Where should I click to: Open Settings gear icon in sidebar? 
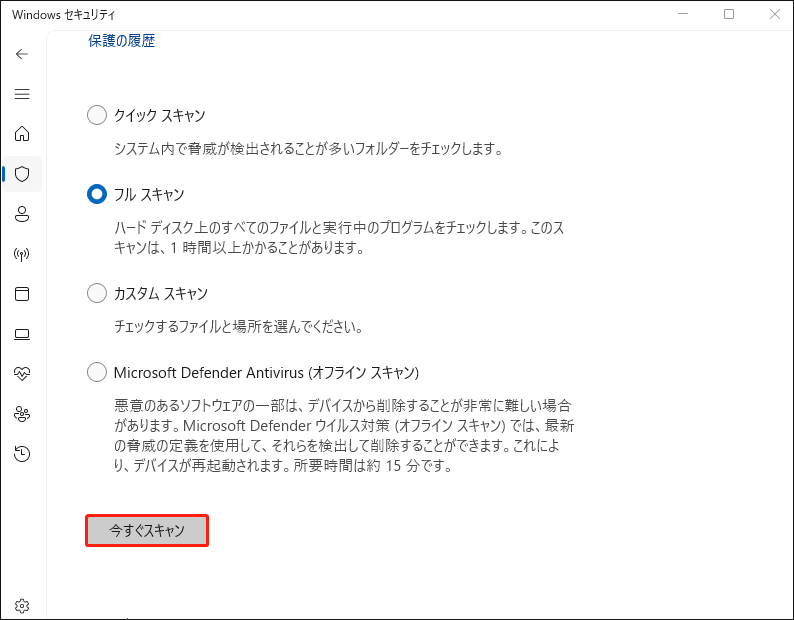pos(22,605)
